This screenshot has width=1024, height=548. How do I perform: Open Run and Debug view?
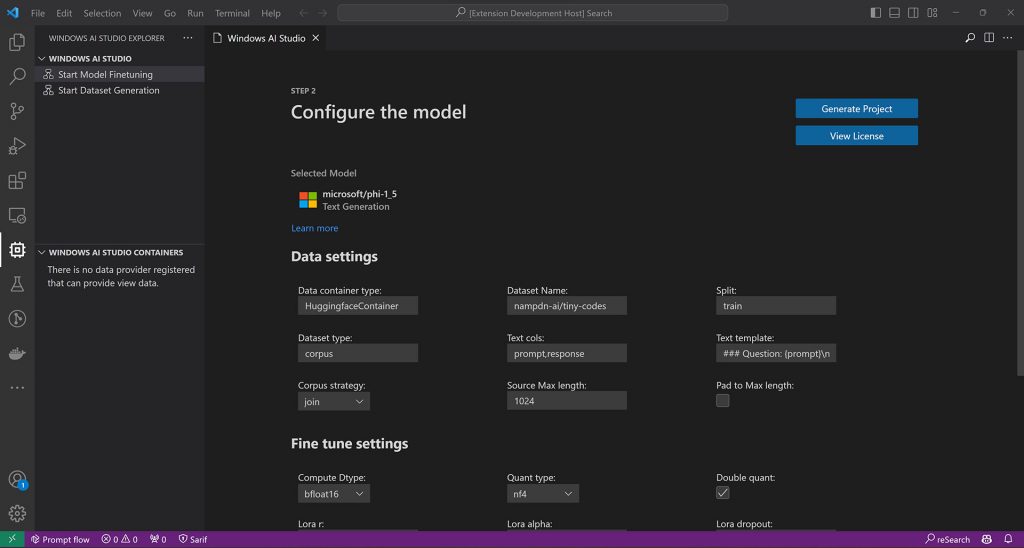click(17, 146)
